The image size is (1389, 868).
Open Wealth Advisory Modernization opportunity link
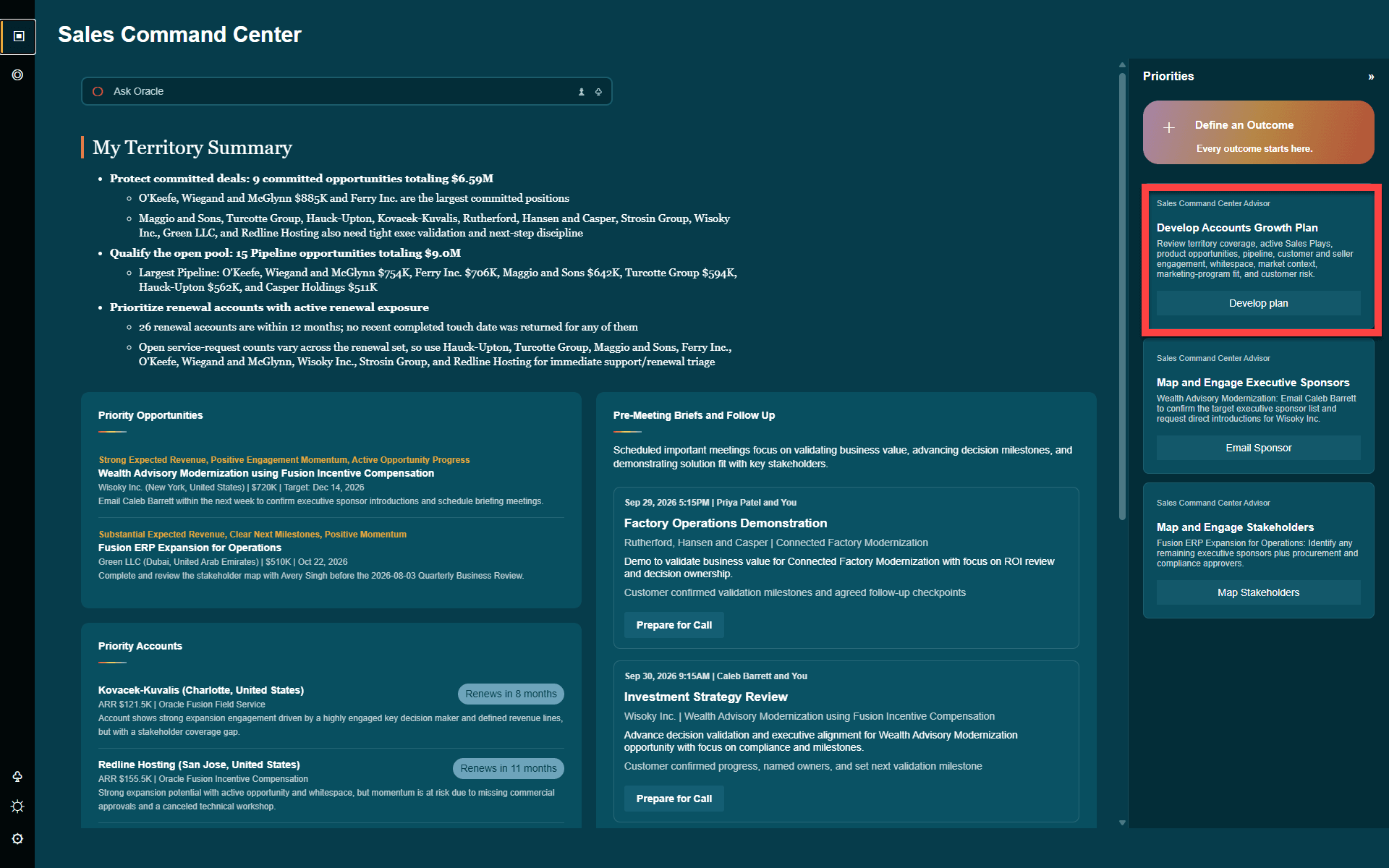pos(266,473)
